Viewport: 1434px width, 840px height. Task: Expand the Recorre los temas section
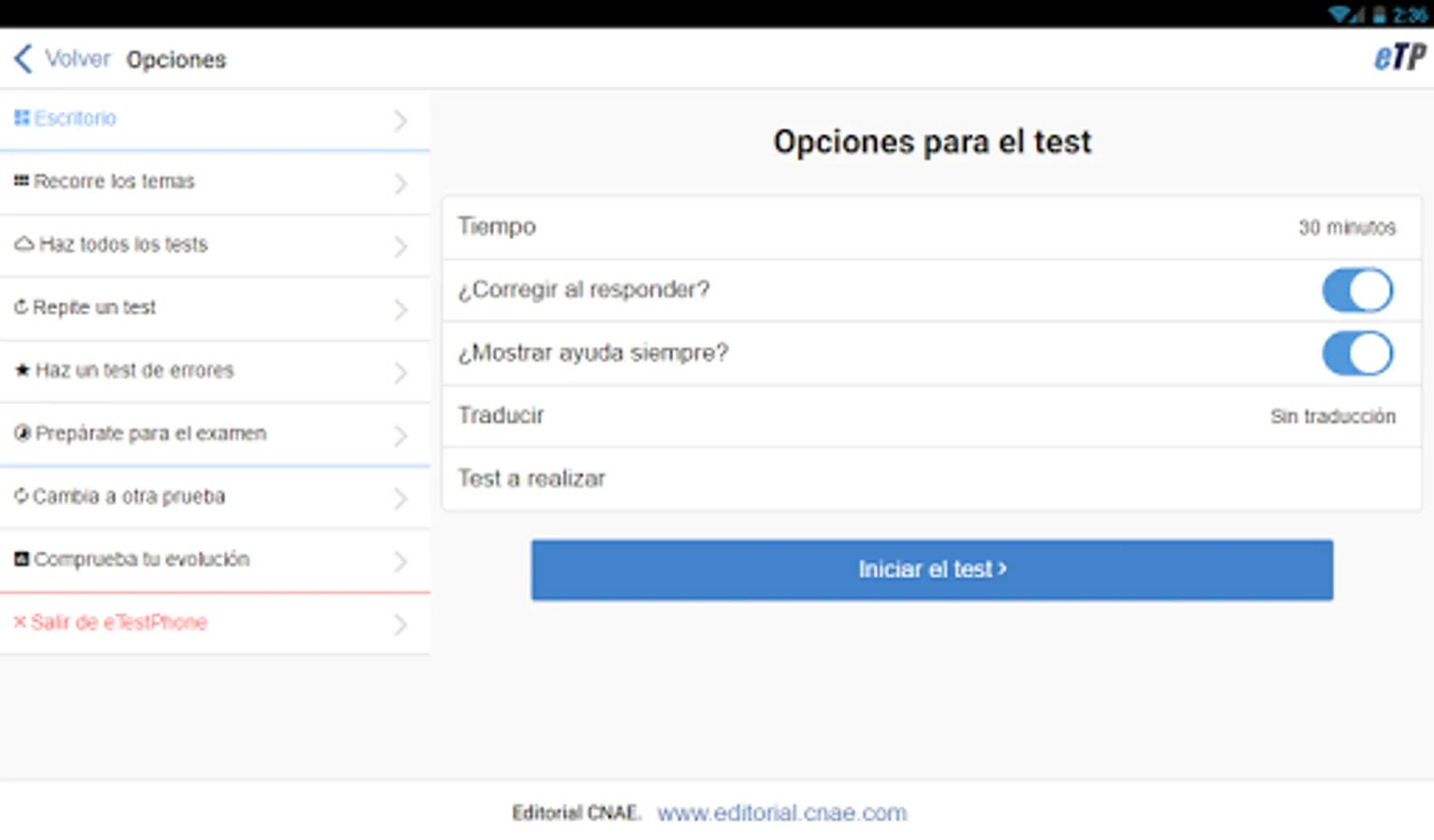coord(401,183)
